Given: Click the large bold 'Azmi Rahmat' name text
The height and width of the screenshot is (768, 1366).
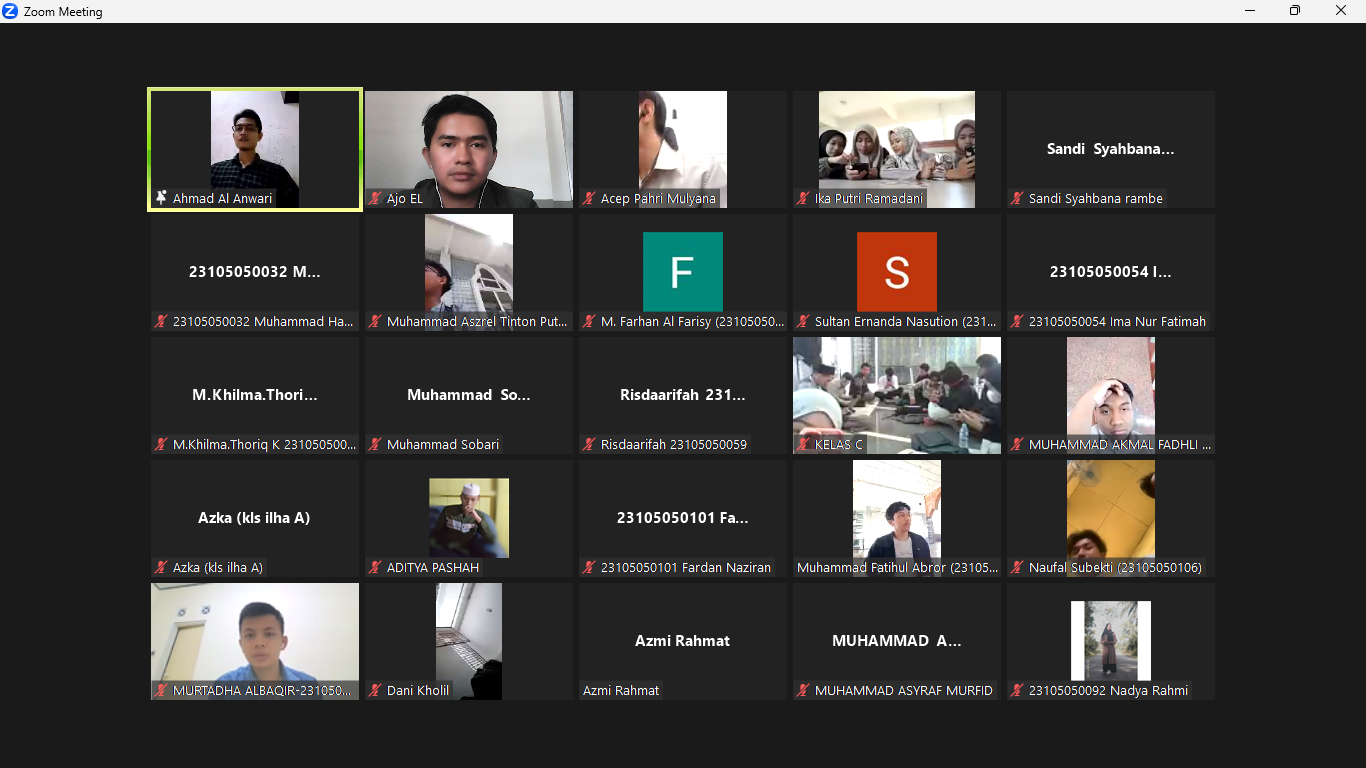Looking at the screenshot, I should point(683,641).
